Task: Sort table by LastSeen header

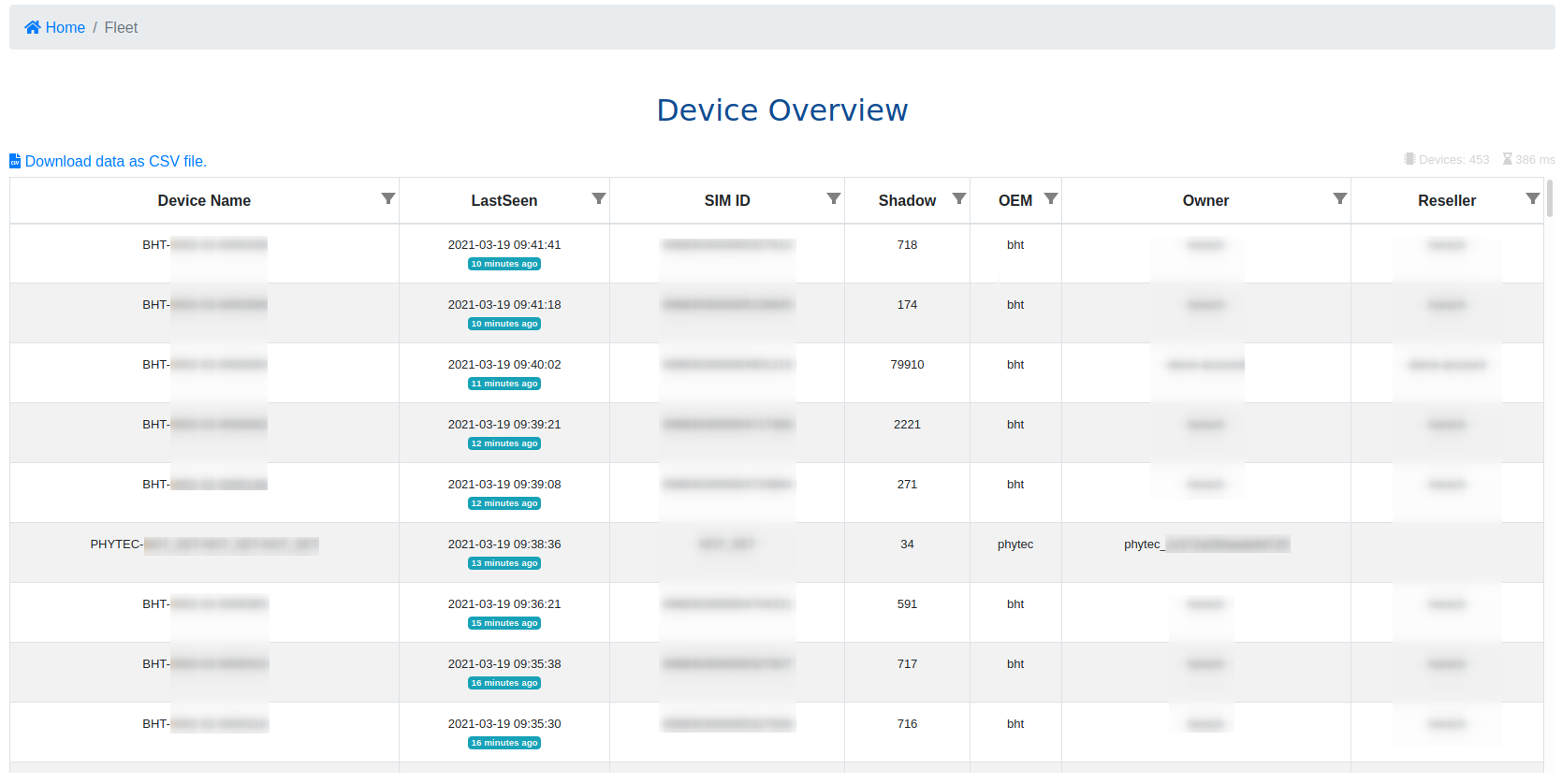Action: pyautogui.click(x=504, y=201)
